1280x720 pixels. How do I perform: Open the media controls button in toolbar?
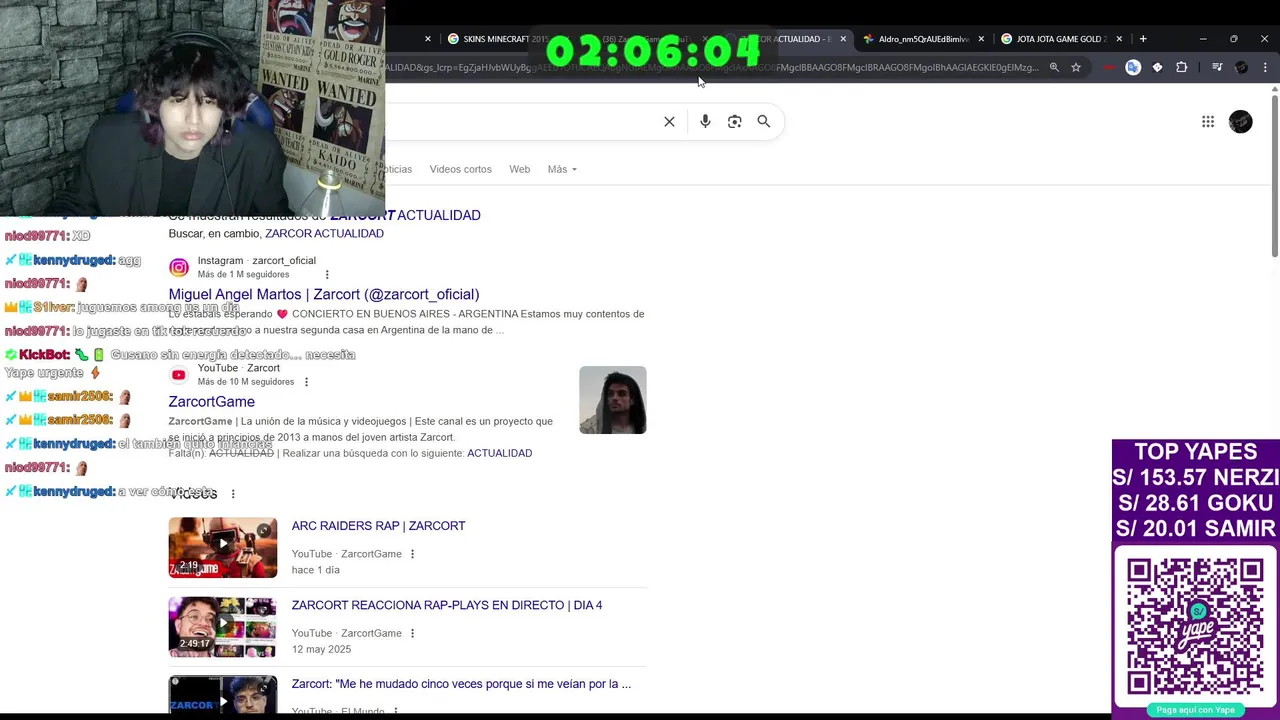tap(1217, 68)
